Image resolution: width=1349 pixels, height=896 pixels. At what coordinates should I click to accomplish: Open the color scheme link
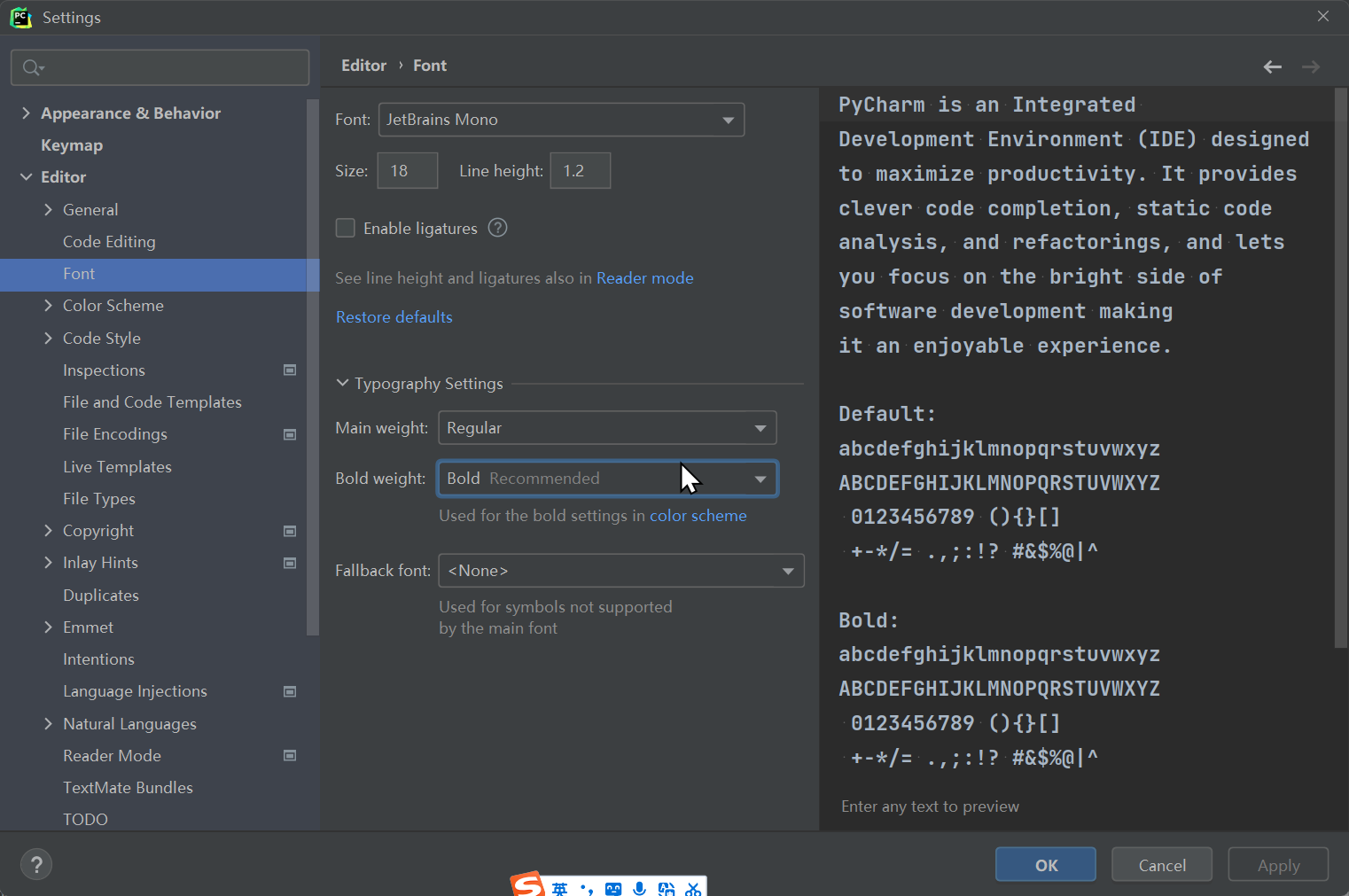tap(698, 516)
